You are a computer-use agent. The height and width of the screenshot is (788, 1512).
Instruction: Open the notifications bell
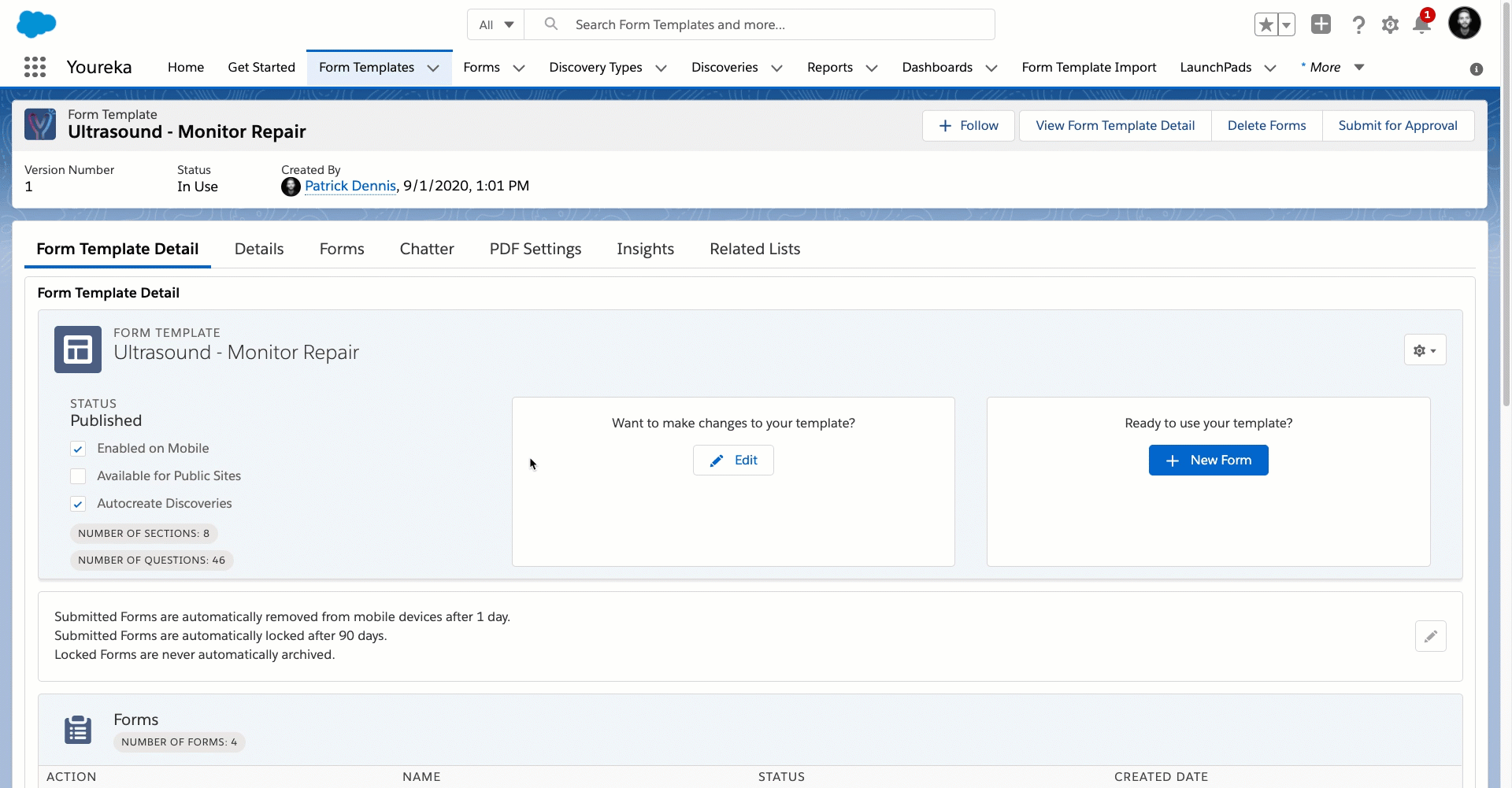click(1421, 25)
